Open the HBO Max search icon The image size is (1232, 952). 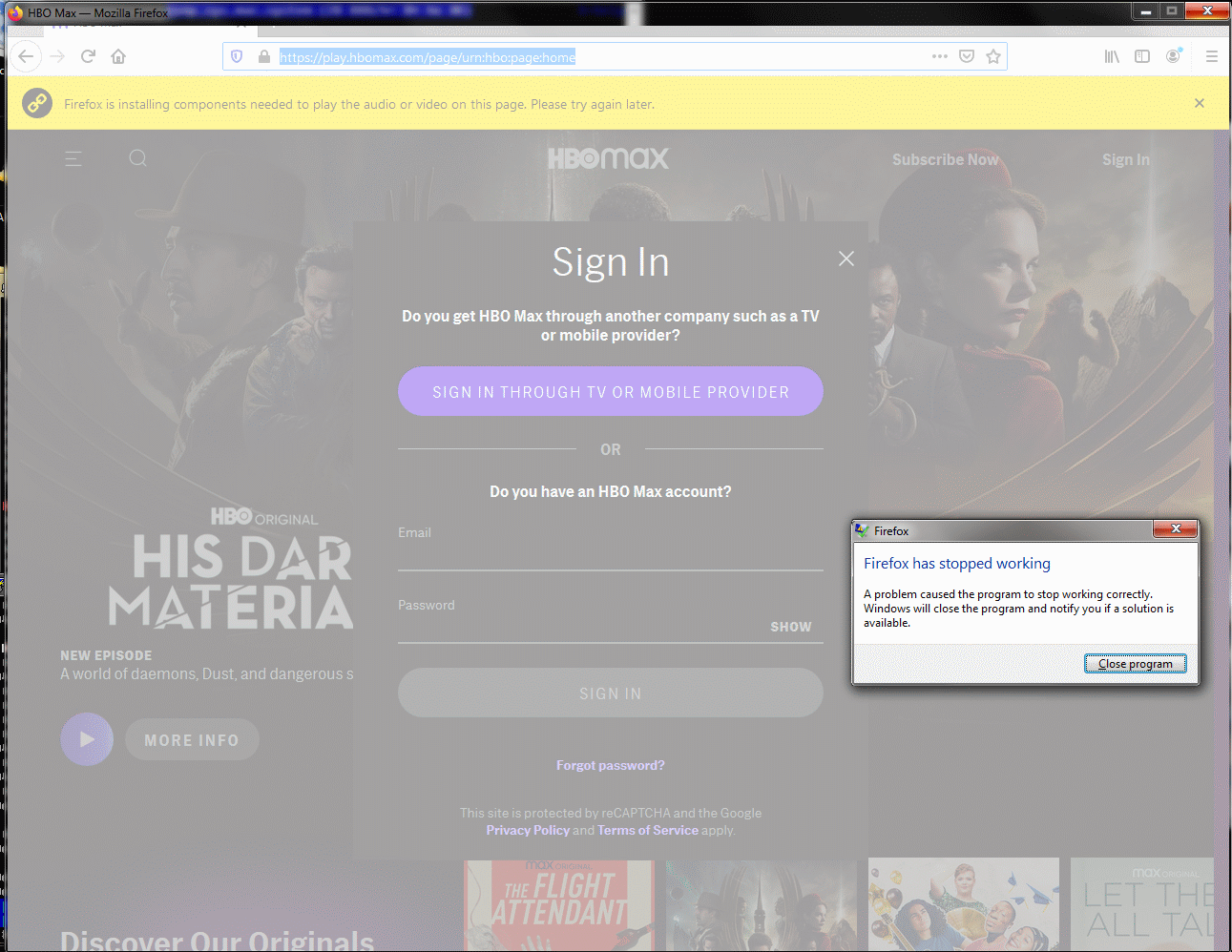point(137,158)
